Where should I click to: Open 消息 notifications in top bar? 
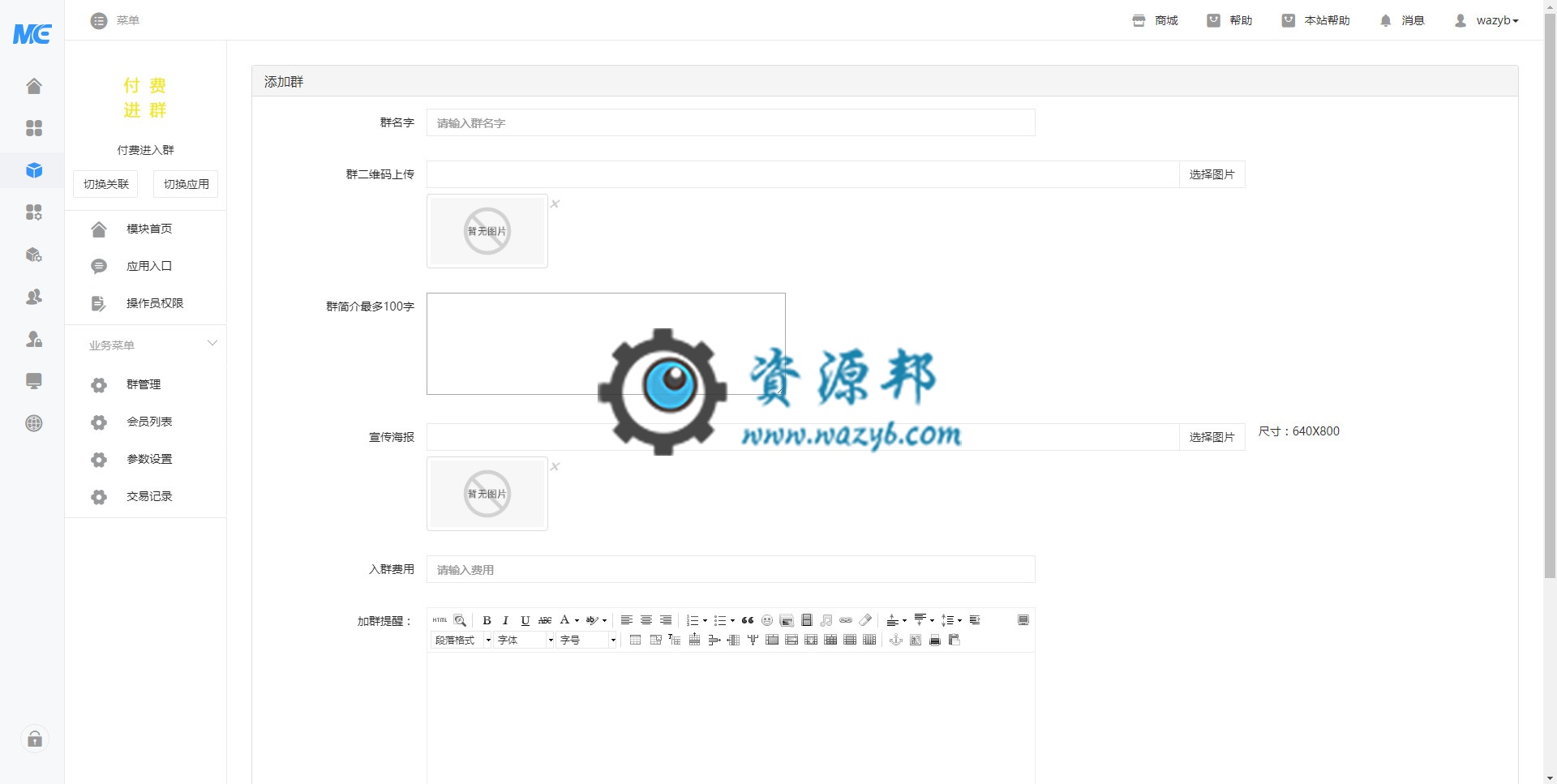(1402, 20)
